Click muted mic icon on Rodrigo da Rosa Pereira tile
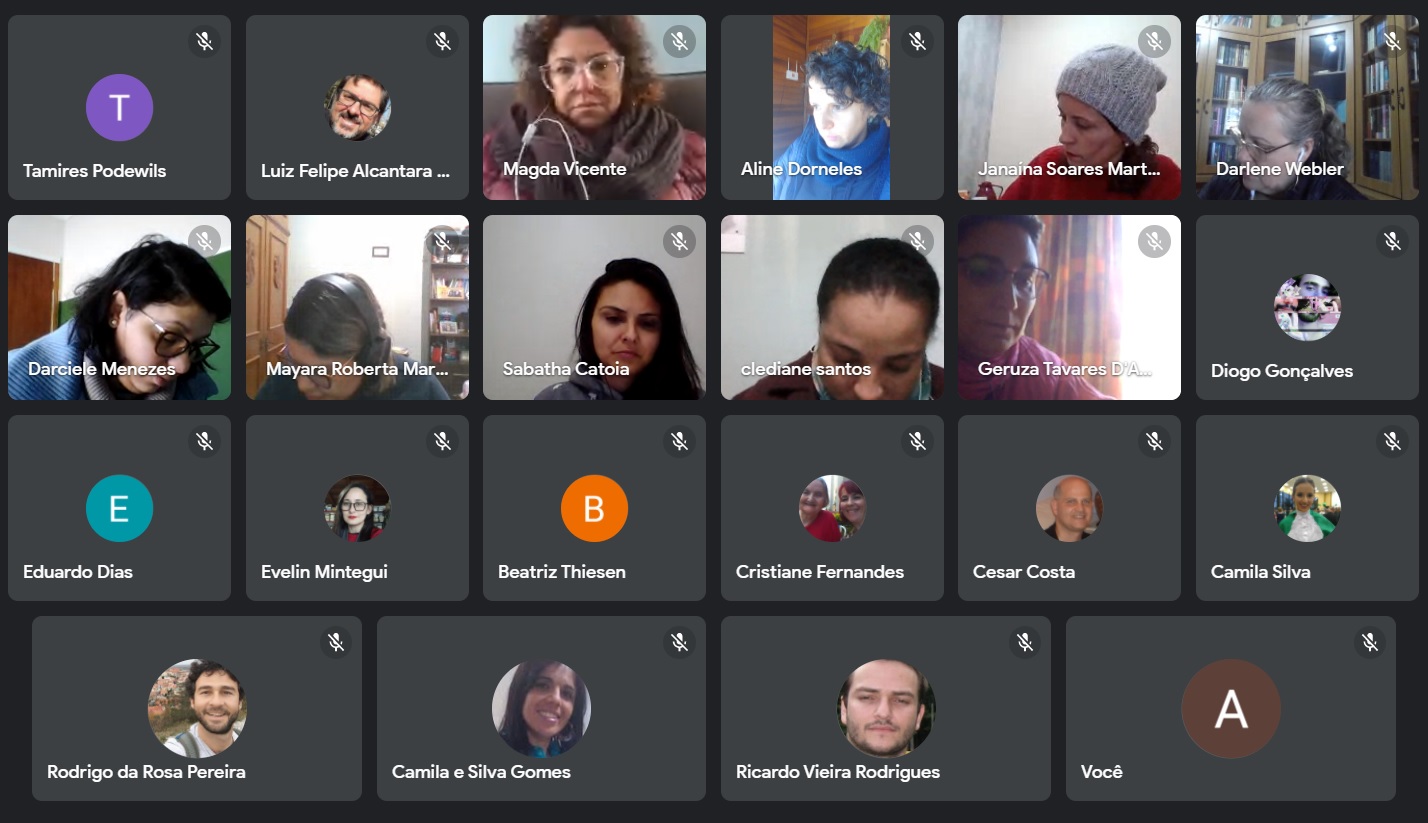1428x823 pixels. tap(336, 642)
